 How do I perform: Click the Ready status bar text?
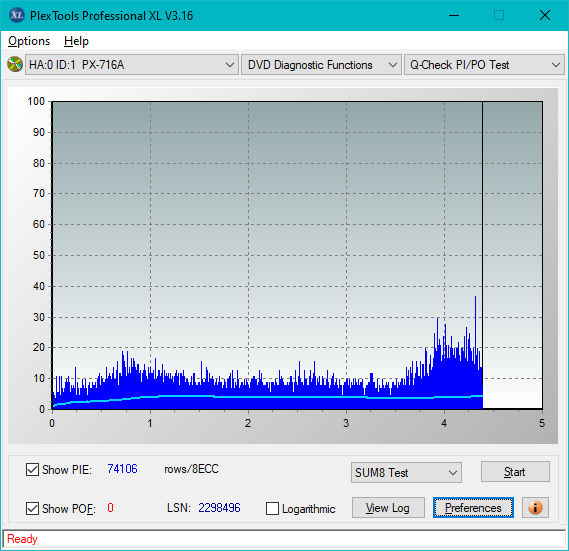22,539
